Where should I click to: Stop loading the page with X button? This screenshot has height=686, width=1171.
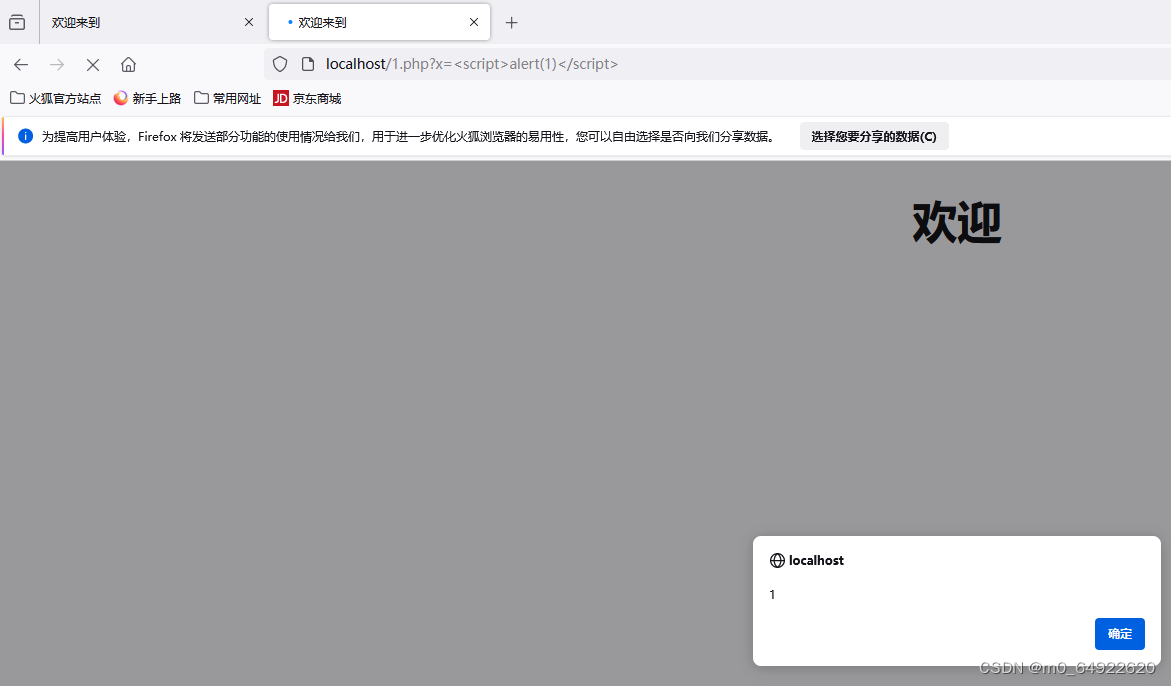click(93, 65)
